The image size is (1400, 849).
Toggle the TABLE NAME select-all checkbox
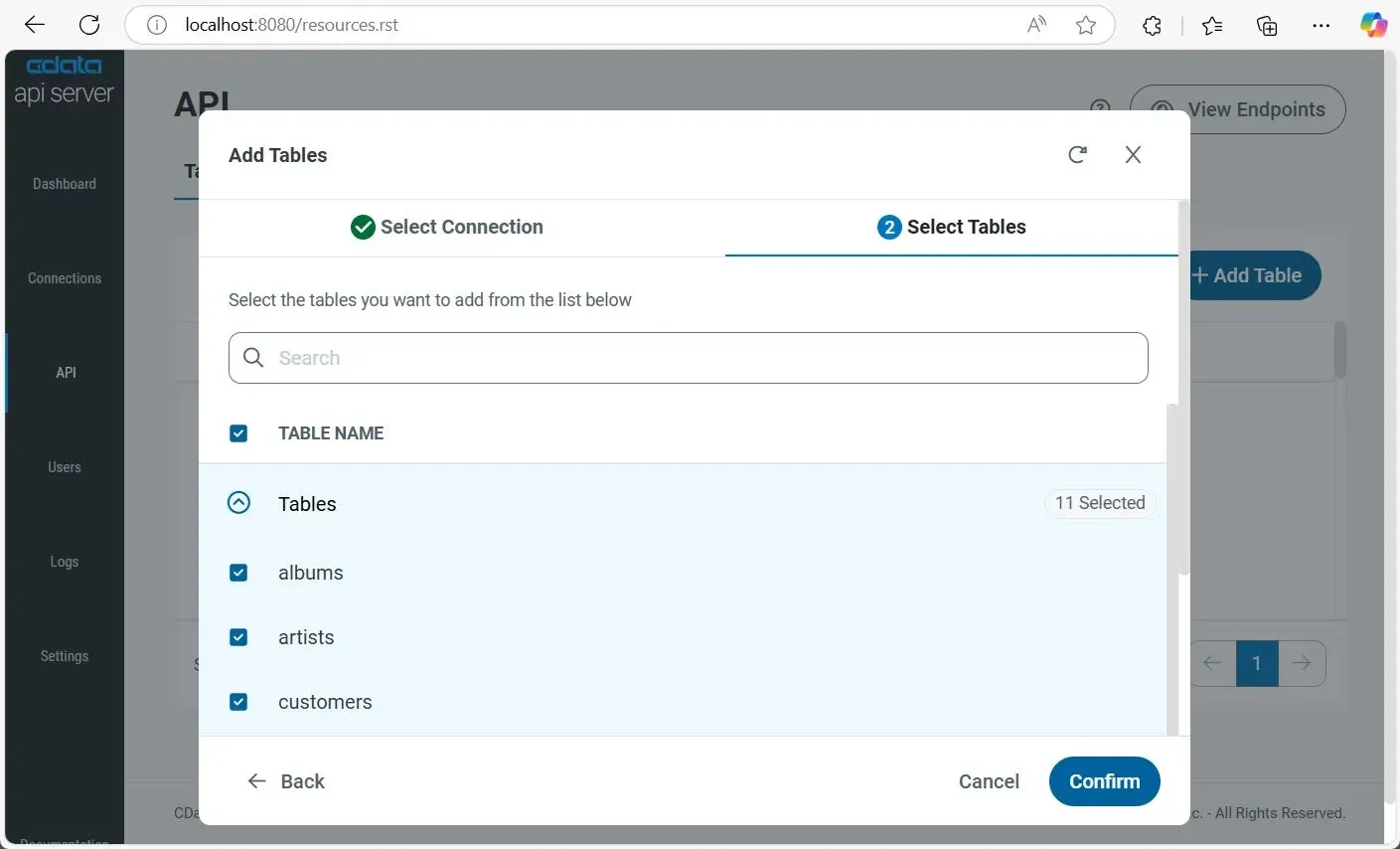pos(238,433)
